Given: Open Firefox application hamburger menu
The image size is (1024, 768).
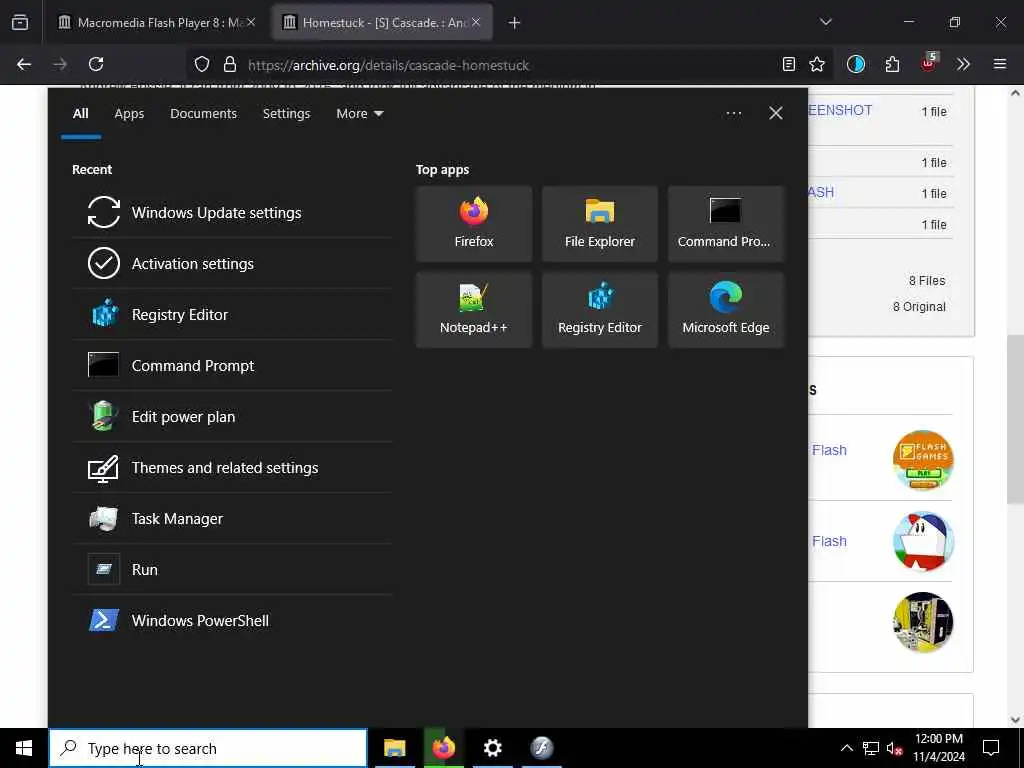Looking at the screenshot, I should click(x=999, y=64).
